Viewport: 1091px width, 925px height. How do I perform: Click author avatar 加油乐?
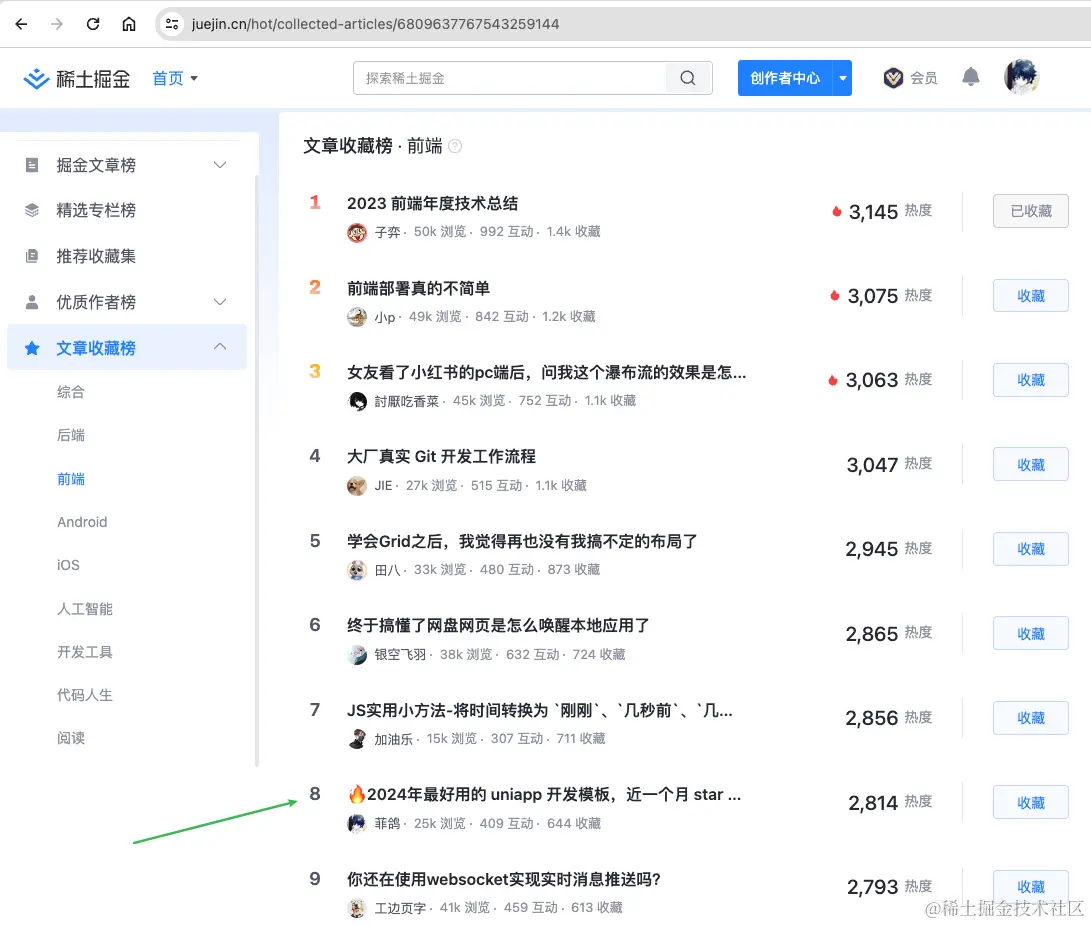click(x=357, y=739)
